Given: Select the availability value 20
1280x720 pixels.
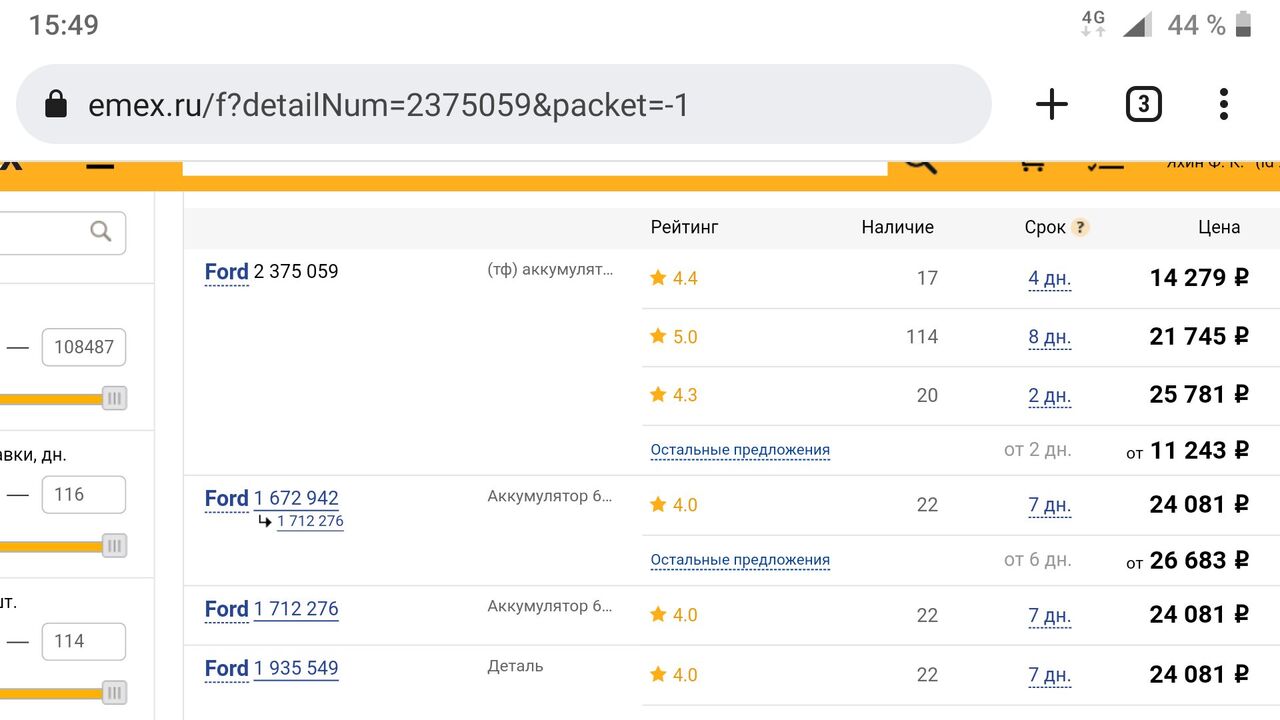Looking at the screenshot, I should tap(927, 395).
